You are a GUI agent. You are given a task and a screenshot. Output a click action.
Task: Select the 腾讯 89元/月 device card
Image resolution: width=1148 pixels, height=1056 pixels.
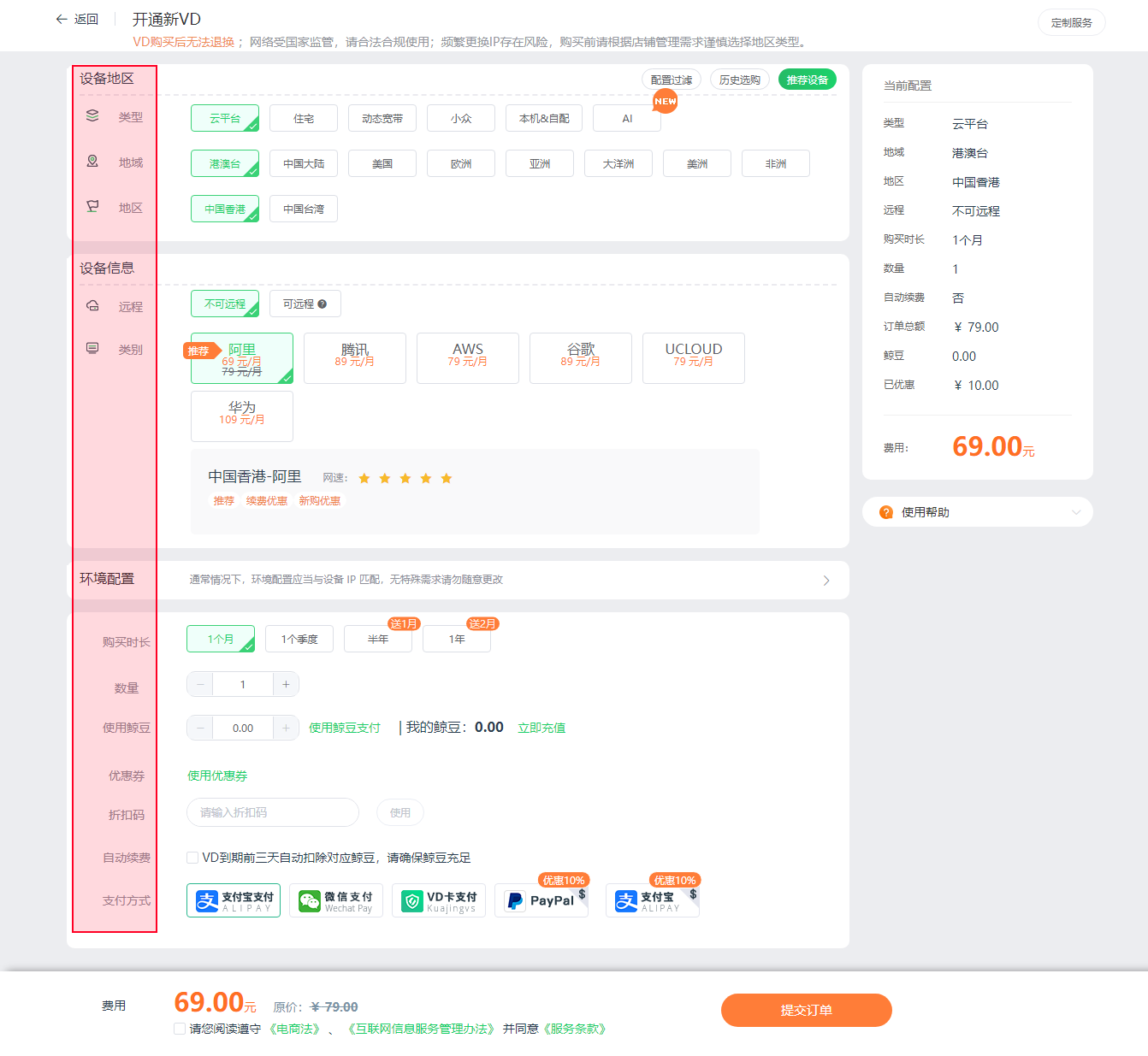tap(355, 358)
